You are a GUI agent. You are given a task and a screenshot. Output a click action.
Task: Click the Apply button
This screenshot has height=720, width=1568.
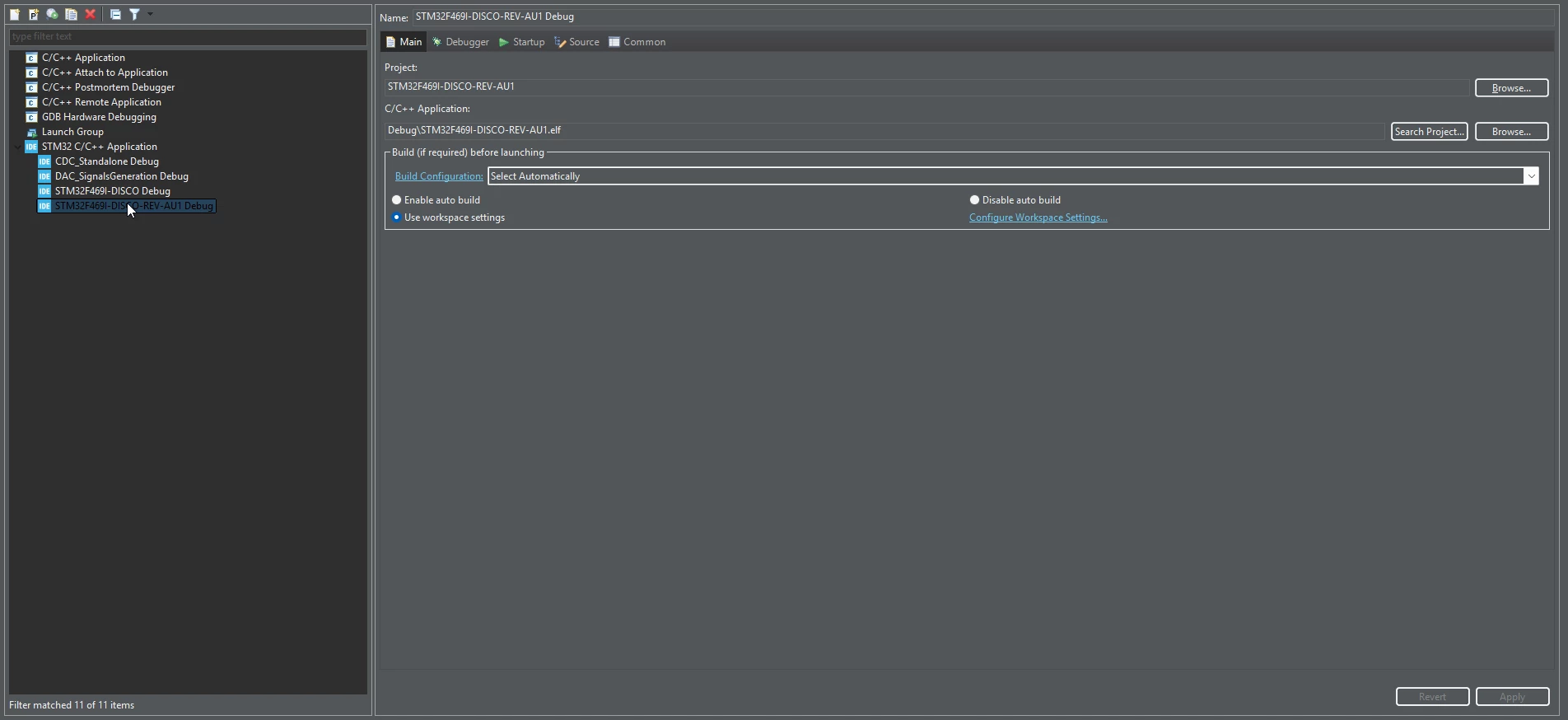tap(1512, 697)
